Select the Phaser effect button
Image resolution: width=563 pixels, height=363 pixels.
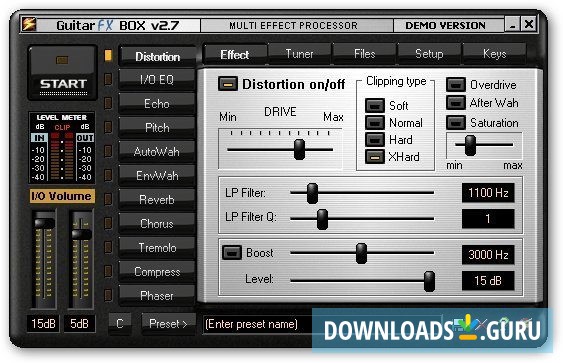[x=157, y=295]
